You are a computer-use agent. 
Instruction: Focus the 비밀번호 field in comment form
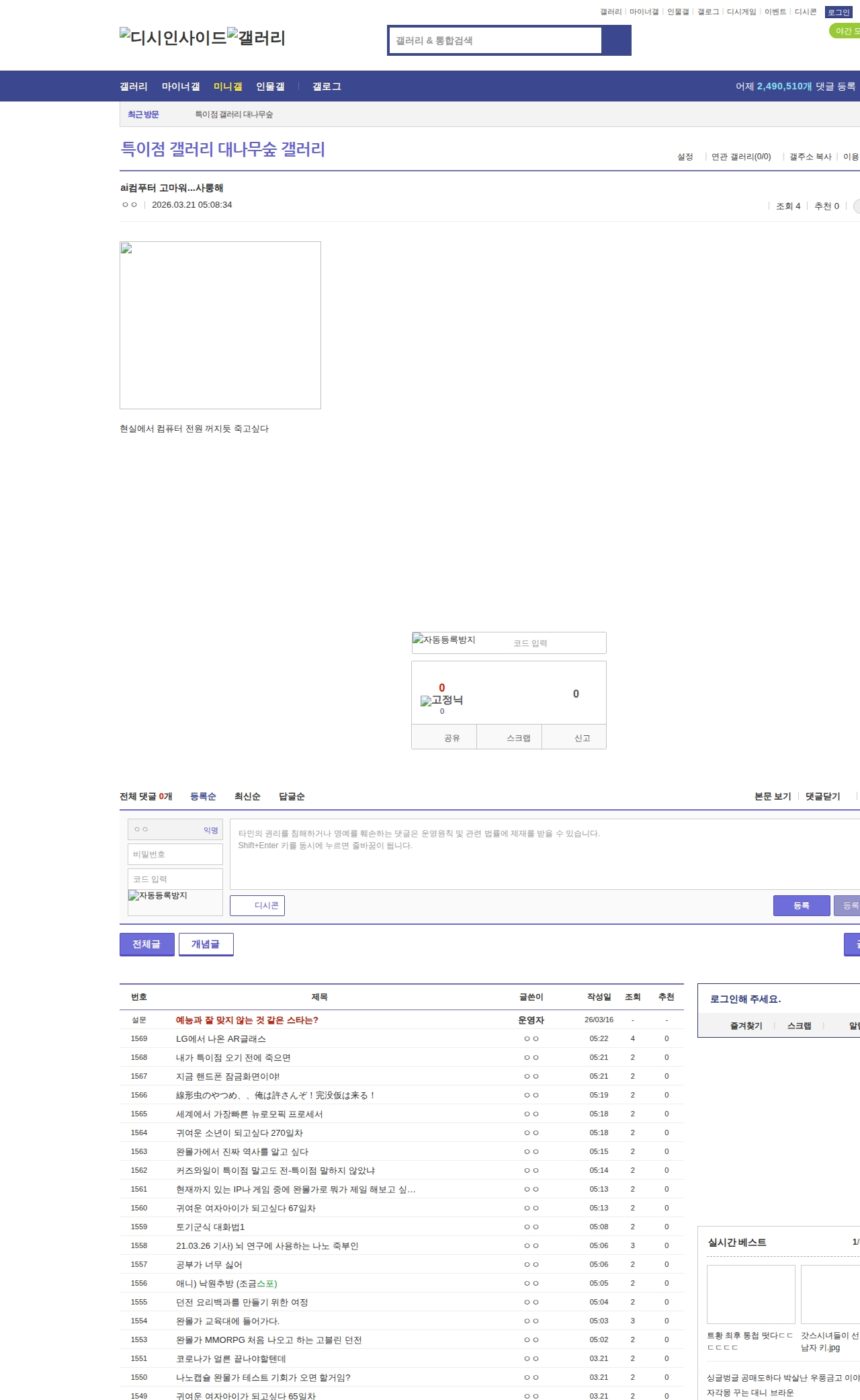(x=175, y=854)
